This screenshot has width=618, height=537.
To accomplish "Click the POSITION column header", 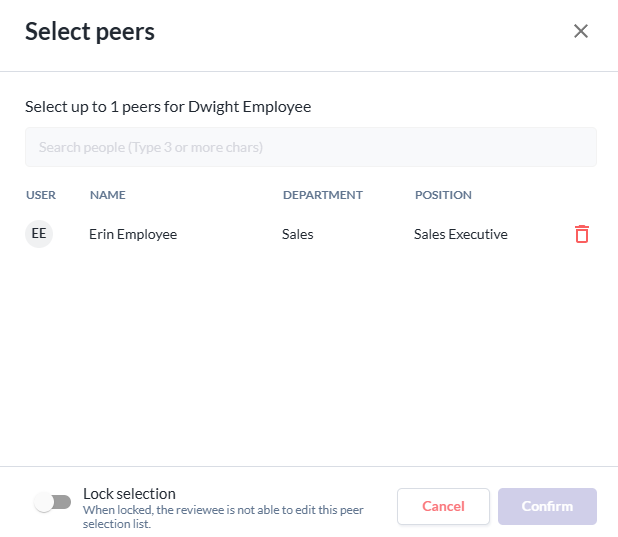I will [443, 195].
